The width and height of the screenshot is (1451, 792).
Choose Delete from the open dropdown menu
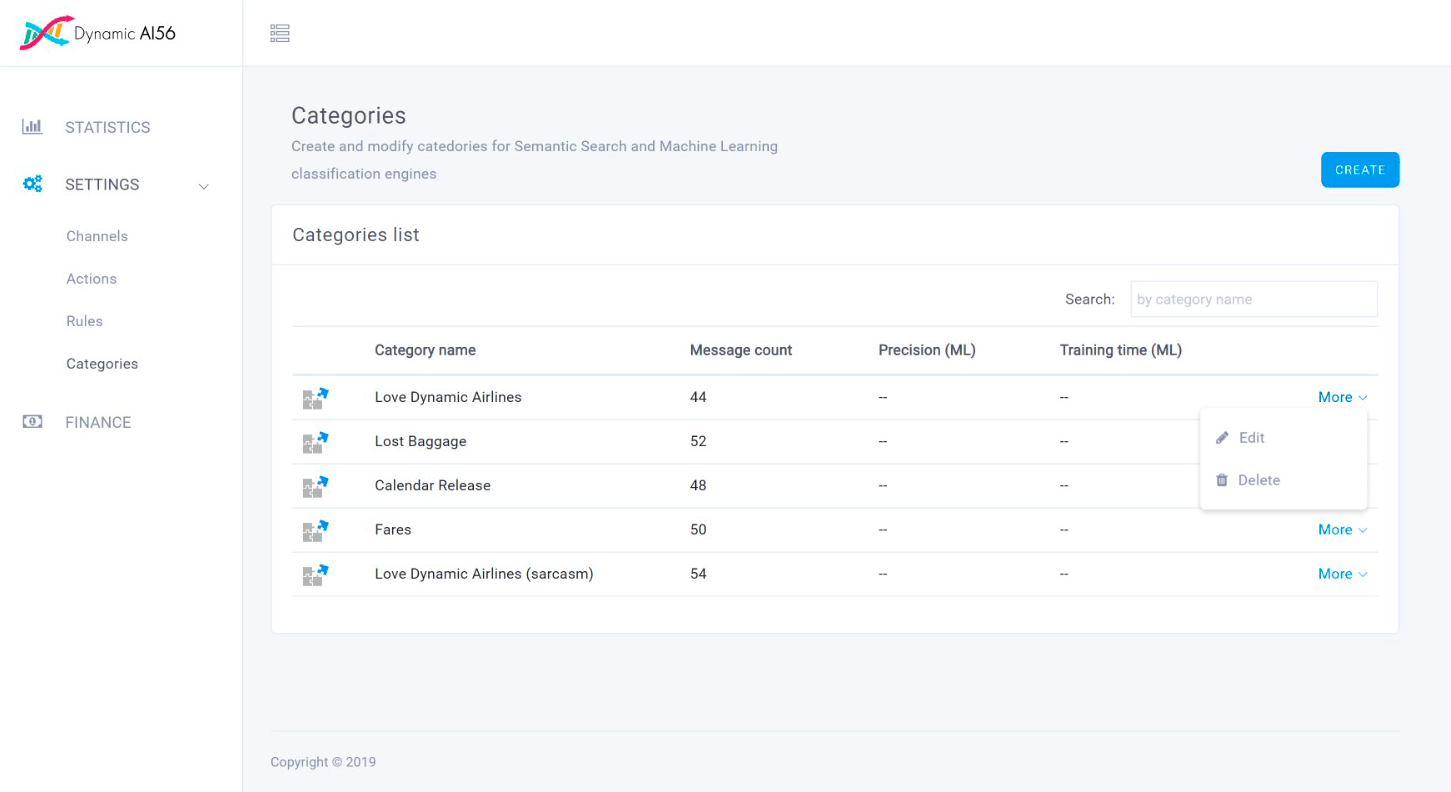coord(1257,480)
